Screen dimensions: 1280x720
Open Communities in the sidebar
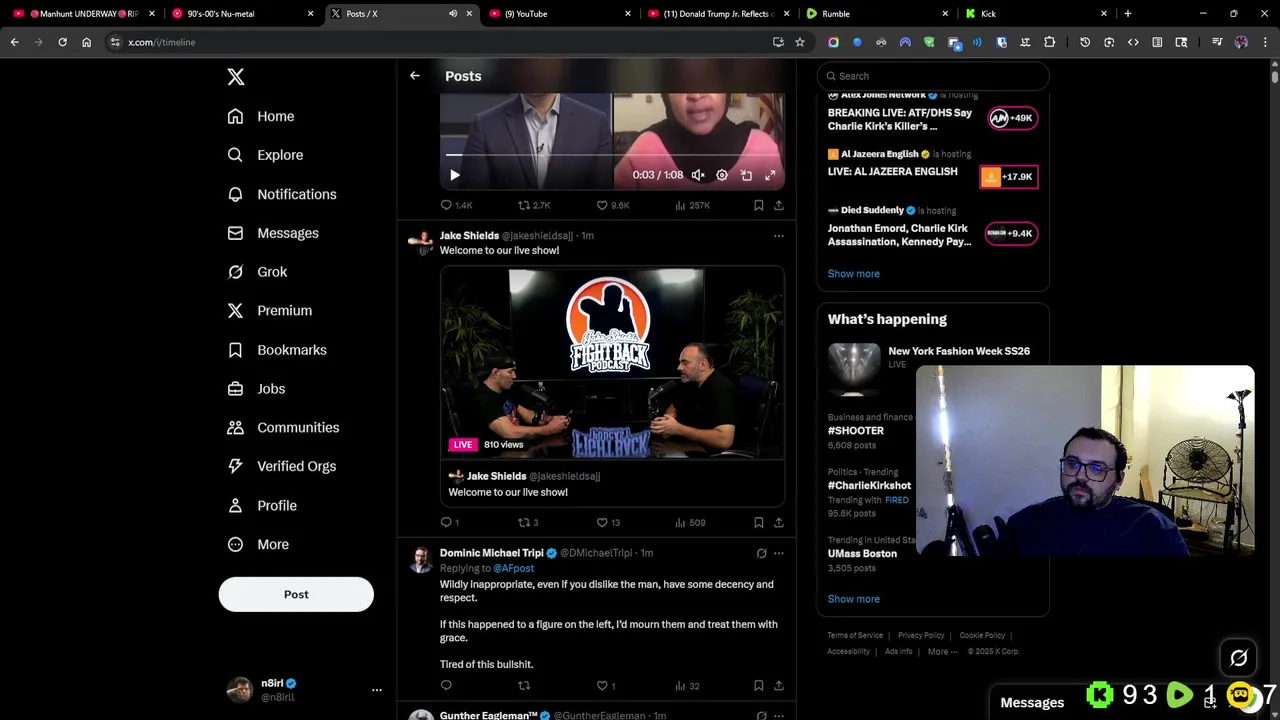pyautogui.click(x=283, y=427)
